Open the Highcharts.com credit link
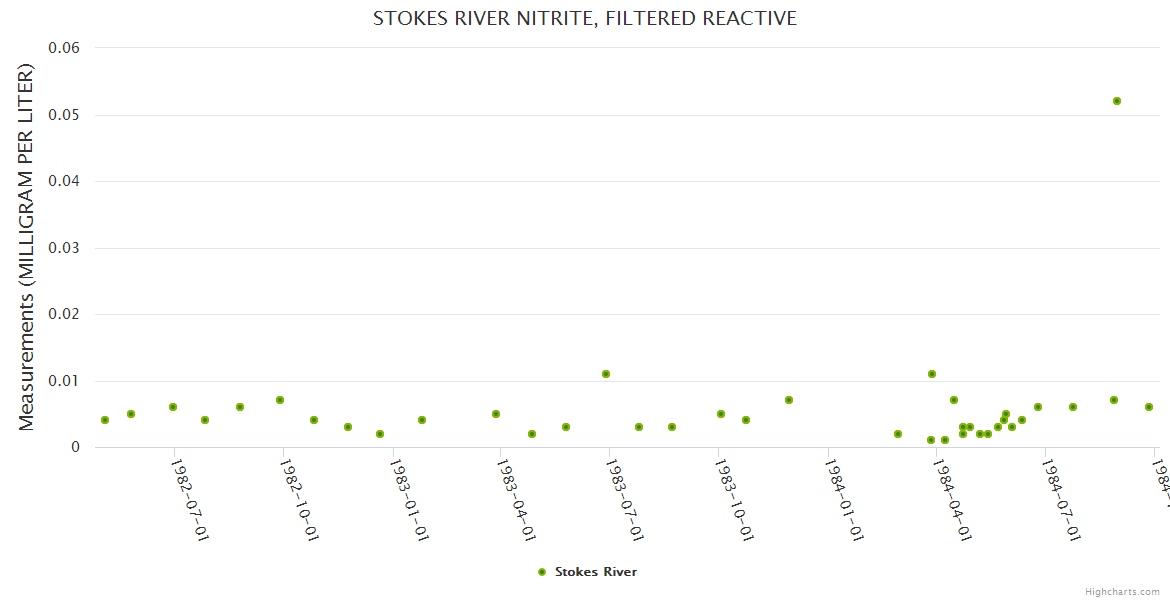The width and height of the screenshot is (1170, 600). pyautogui.click(x=1122, y=592)
